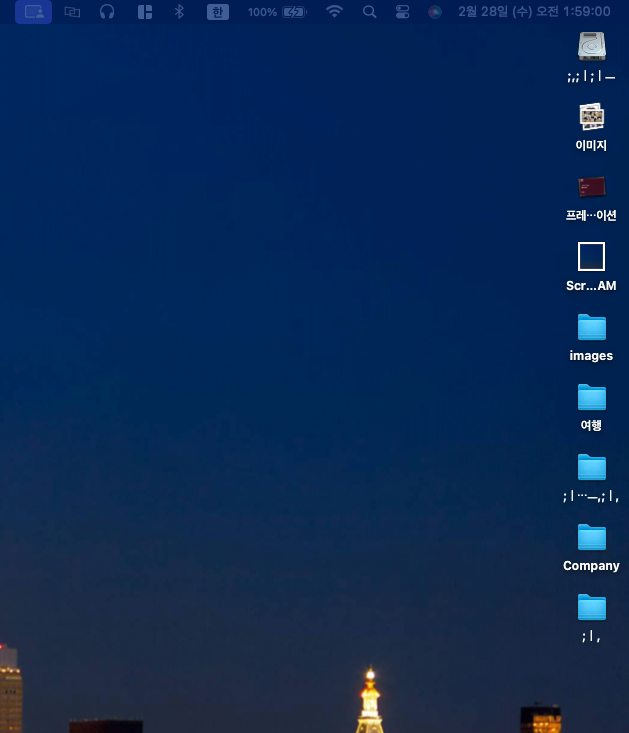Open the images folder

tap(591, 327)
